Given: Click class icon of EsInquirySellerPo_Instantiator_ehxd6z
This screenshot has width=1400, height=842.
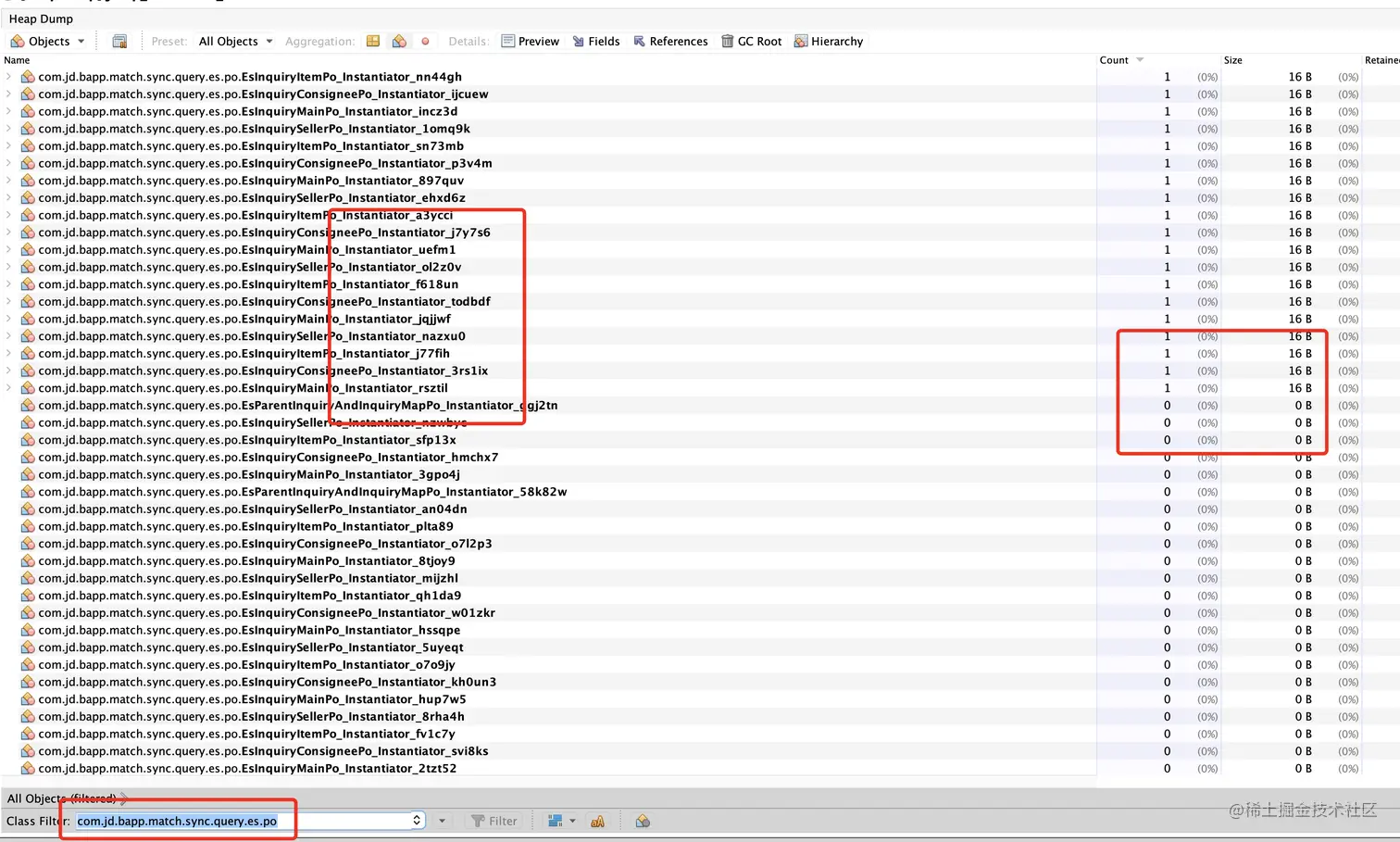Looking at the screenshot, I should pyautogui.click(x=28, y=197).
